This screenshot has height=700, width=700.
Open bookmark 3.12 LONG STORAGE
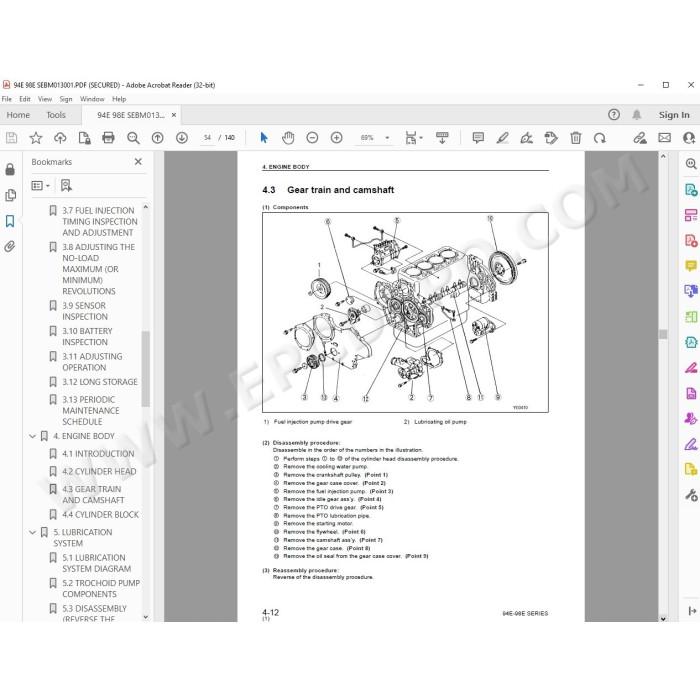coord(100,382)
